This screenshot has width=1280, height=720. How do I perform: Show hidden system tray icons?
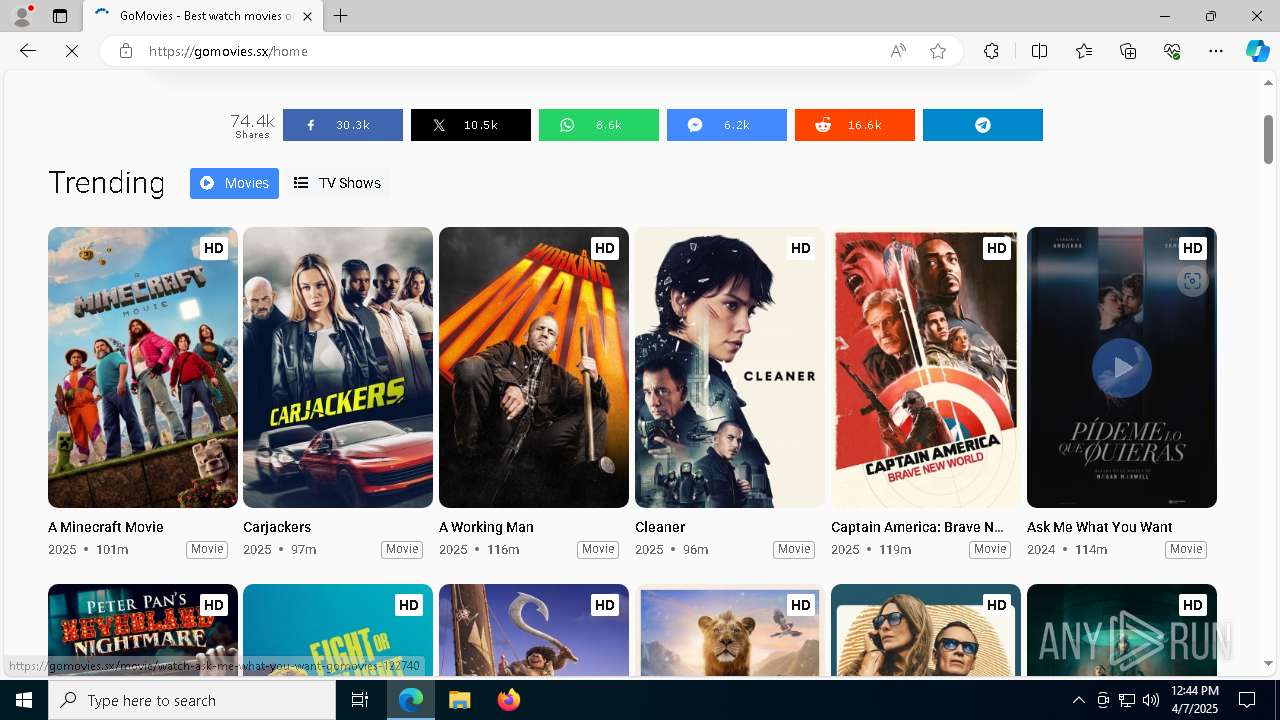(1078, 700)
